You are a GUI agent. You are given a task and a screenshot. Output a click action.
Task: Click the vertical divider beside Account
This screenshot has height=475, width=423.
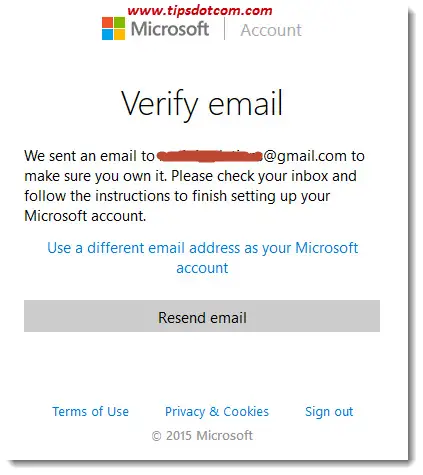coord(224,29)
